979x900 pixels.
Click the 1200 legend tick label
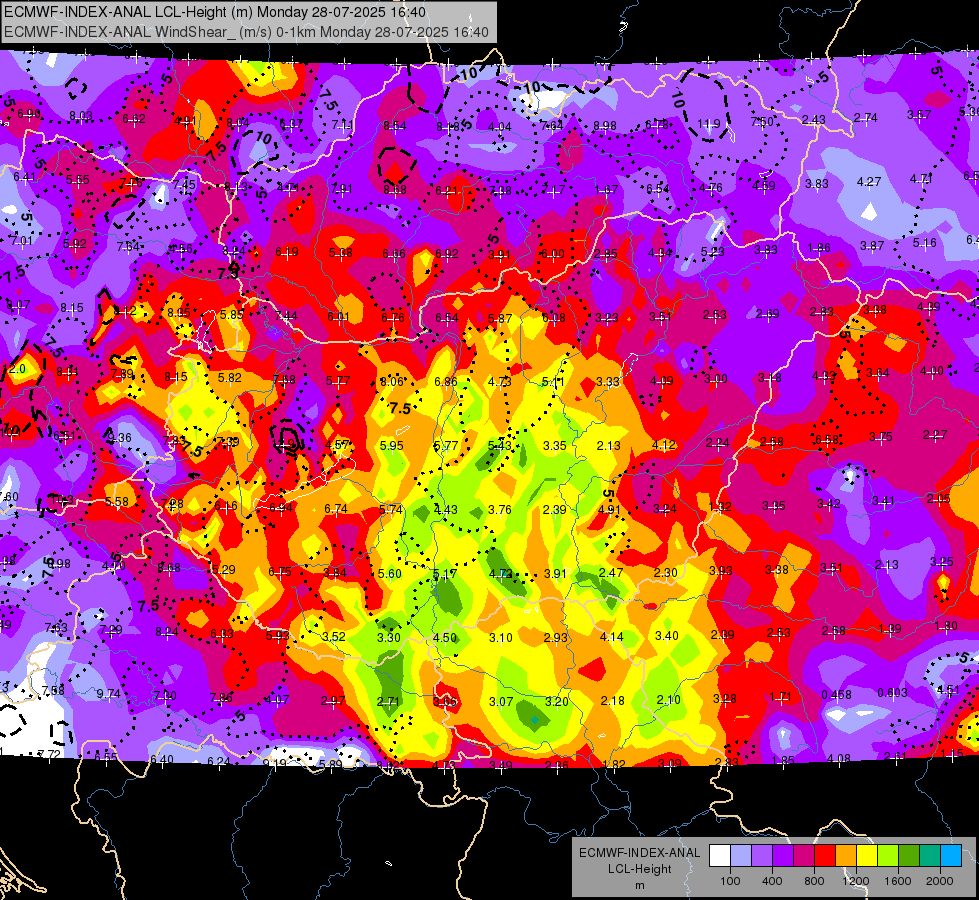coord(855,881)
